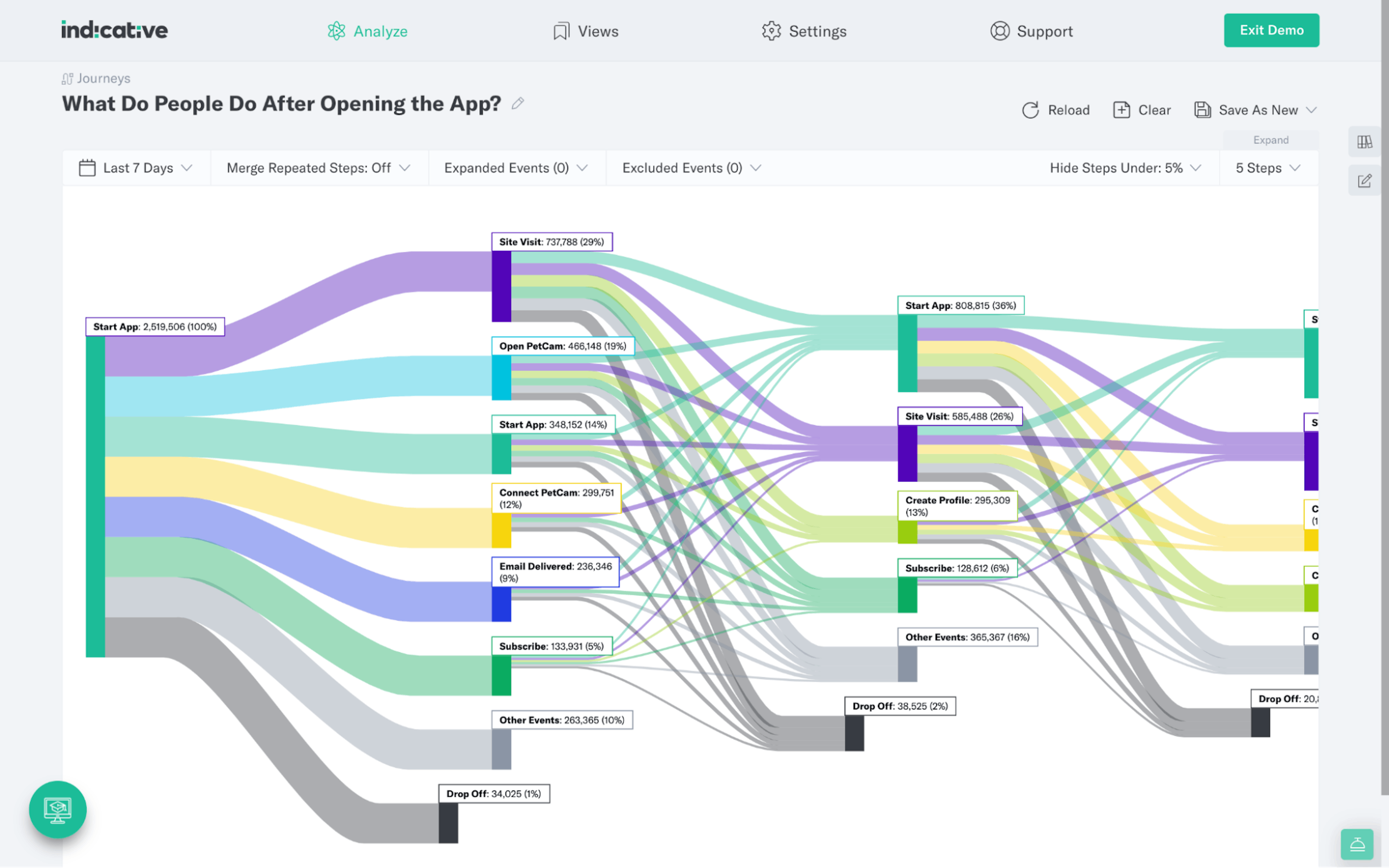Viewport: 1389px width, 868px height.
Task: Click the purple Site Visit node bar
Action: click(x=501, y=286)
